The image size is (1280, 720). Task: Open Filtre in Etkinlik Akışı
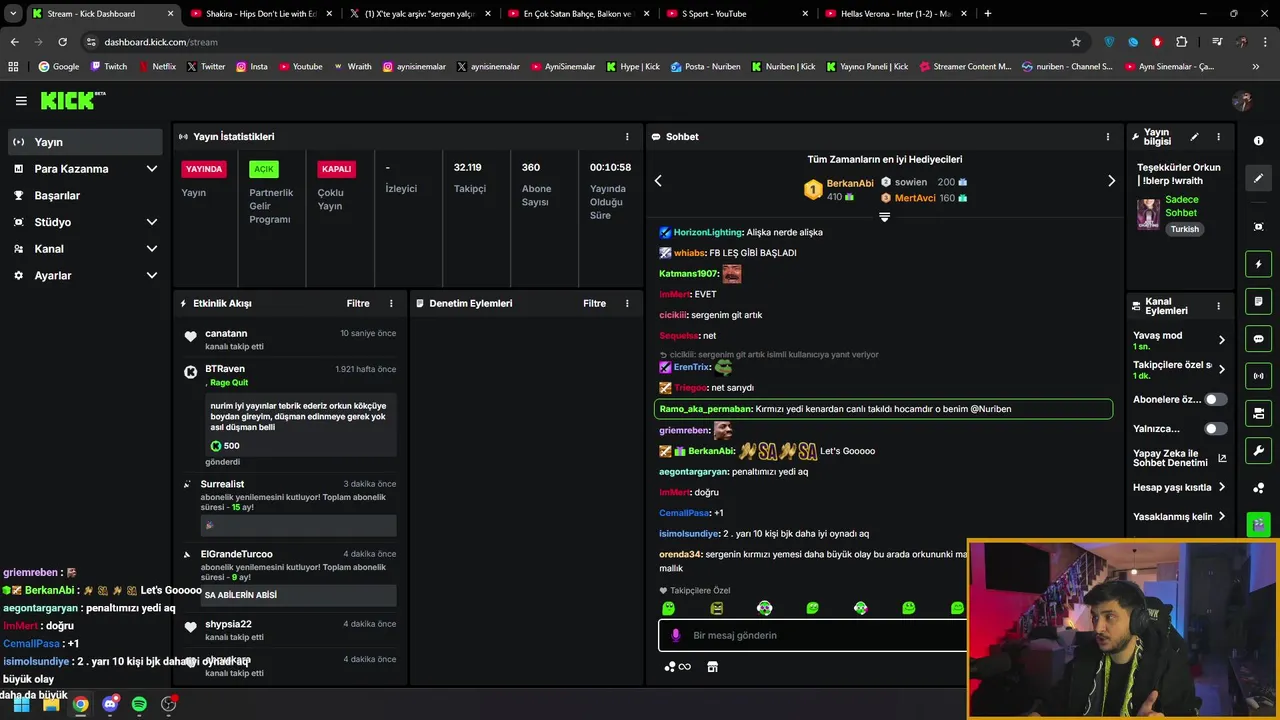click(x=358, y=303)
